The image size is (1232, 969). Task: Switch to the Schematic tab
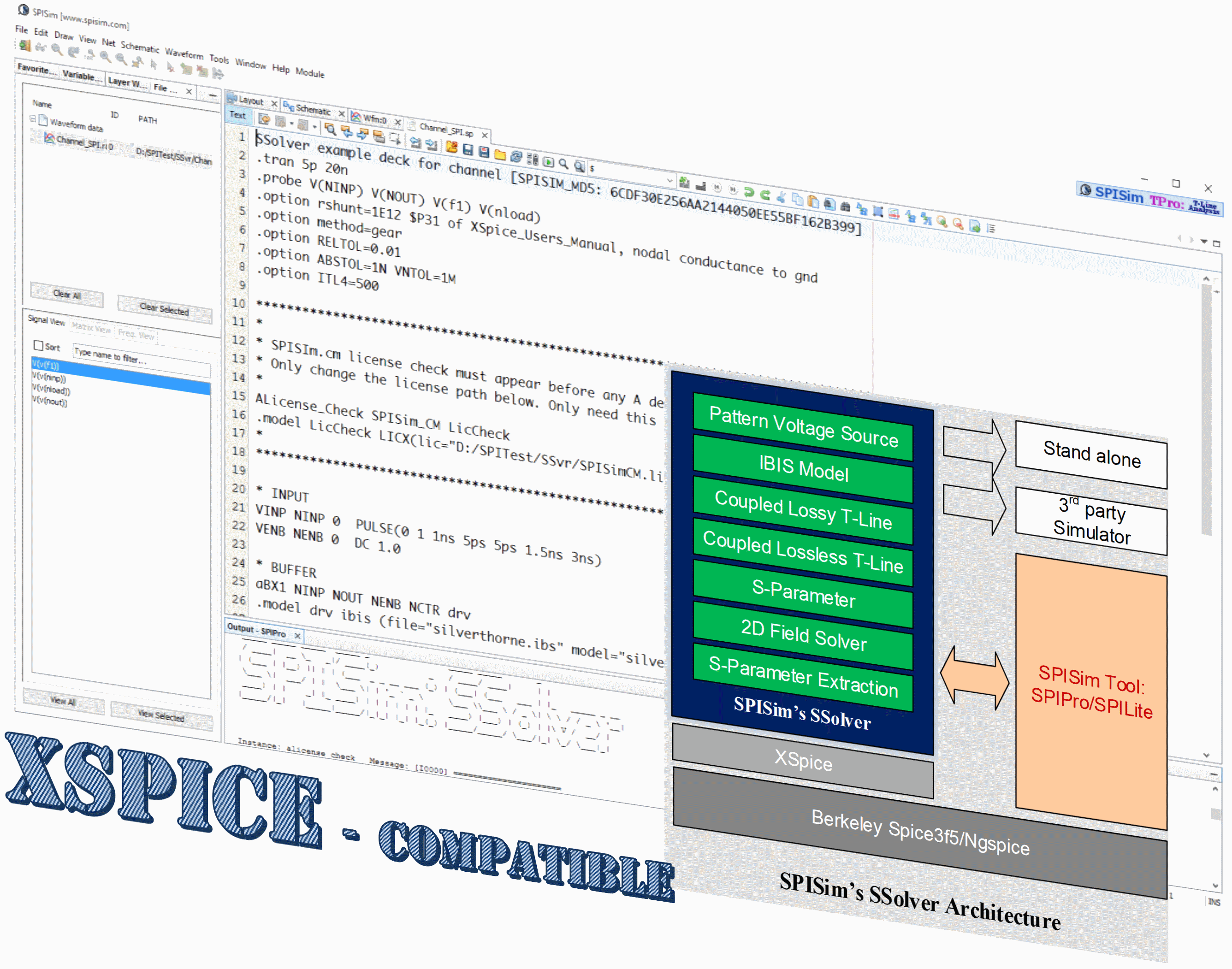click(x=313, y=110)
